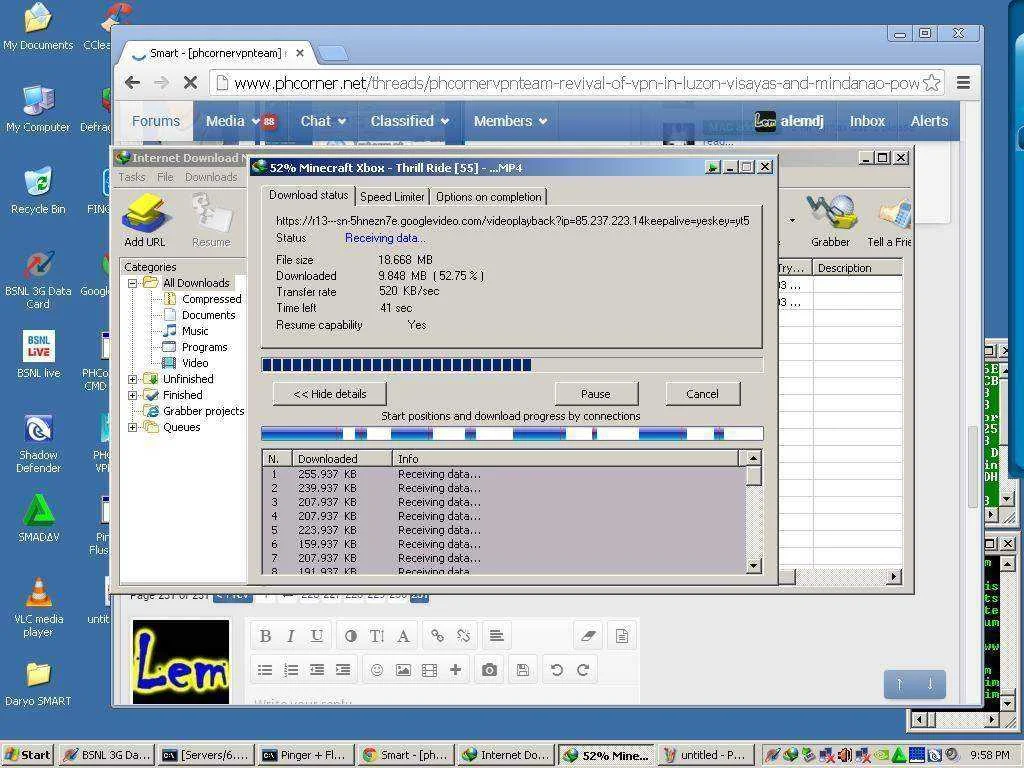Screen dimensions: 1024x768
Task: Click the save draft floppy icon
Action: point(522,669)
